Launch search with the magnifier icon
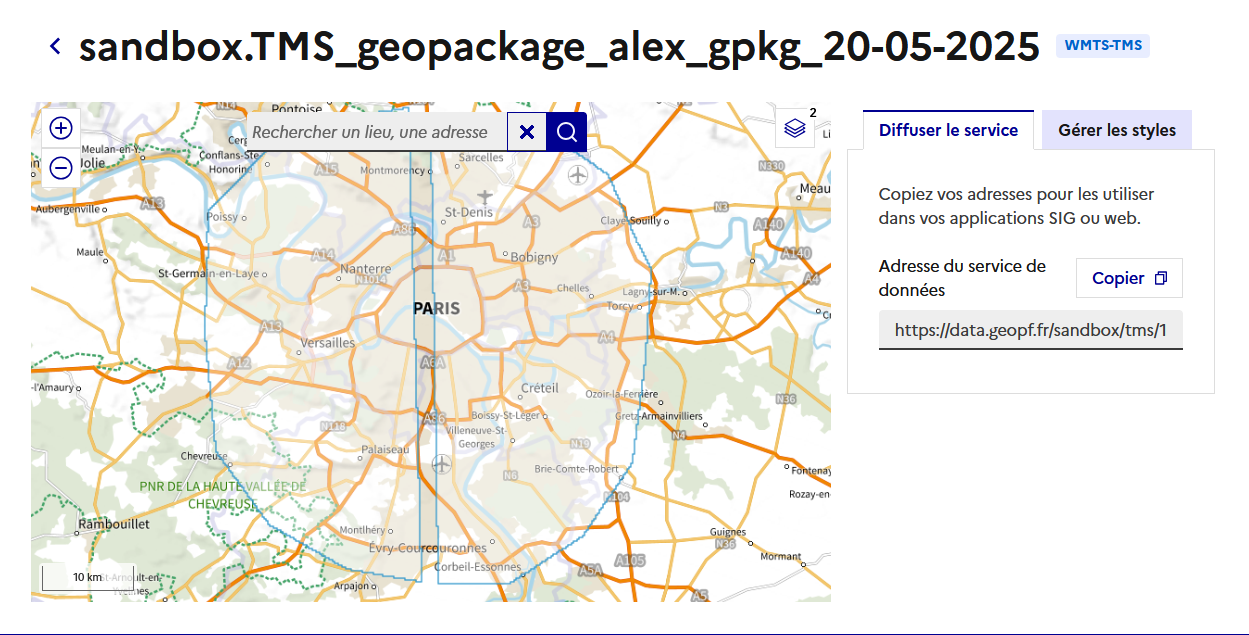This screenshot has width=1249, height=635. click(x=566, y=131)
